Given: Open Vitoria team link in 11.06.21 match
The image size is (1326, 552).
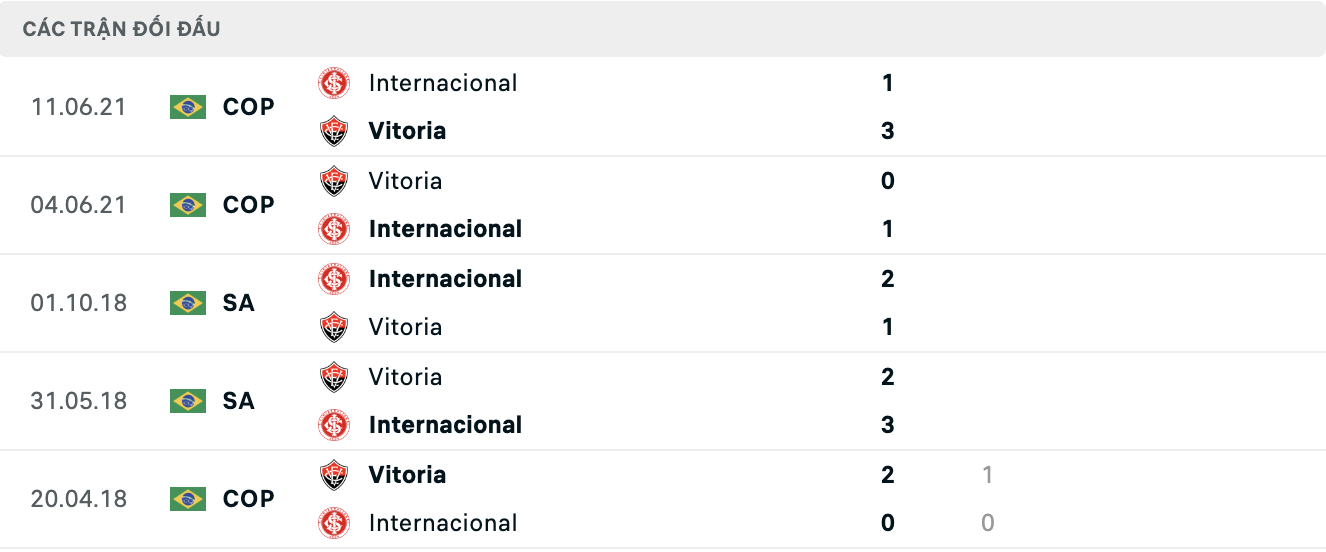Looking at the screenshot, I should (x=407, y=131).
